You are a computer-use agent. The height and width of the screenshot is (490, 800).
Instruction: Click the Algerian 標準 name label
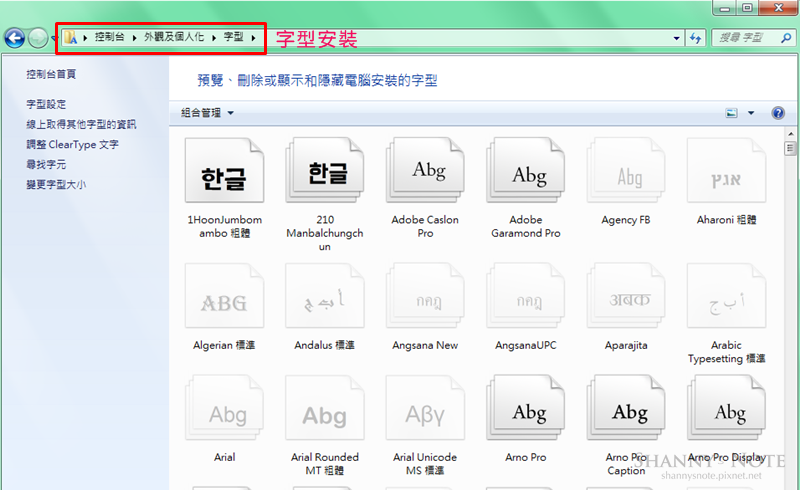224,346
